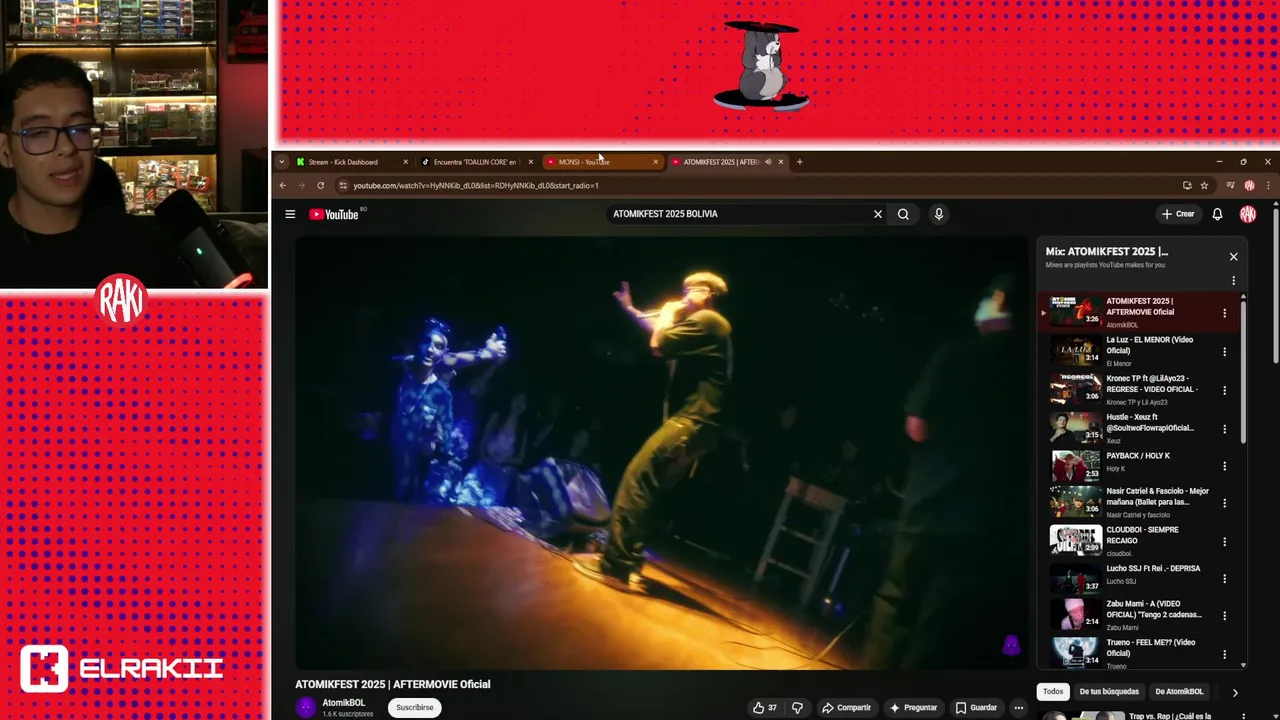
Task: Select Nasir Catriel & Fasciolo title text
Action: coord(1157,496)
